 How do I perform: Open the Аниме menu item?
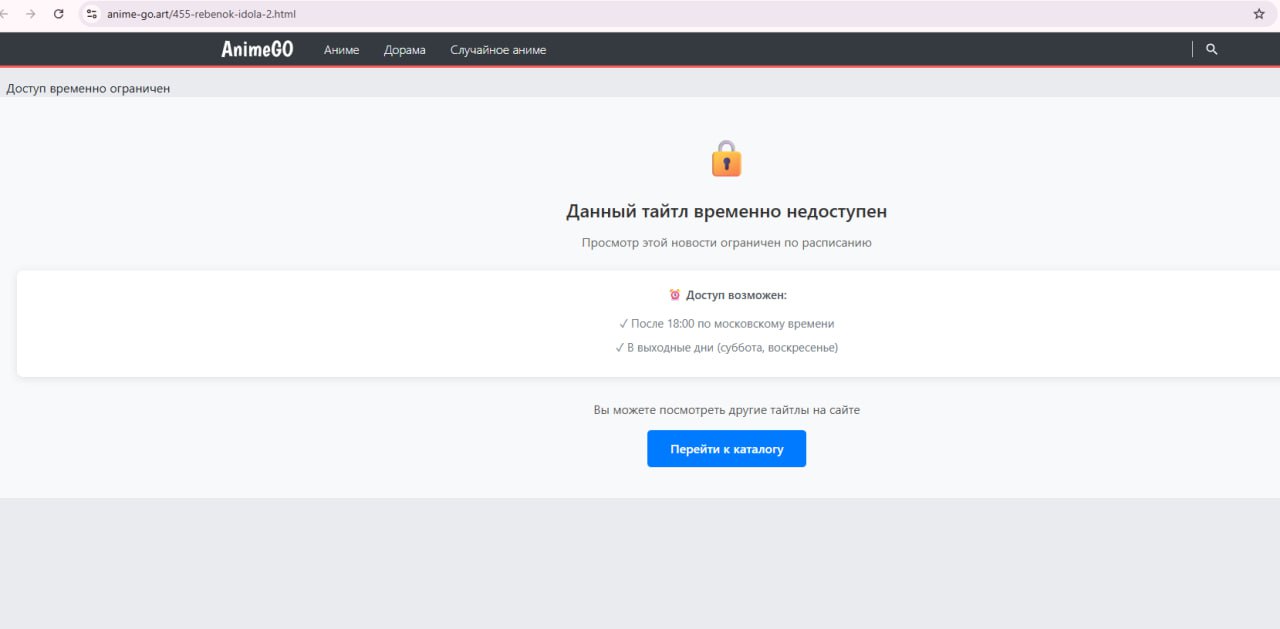point(341,50)
